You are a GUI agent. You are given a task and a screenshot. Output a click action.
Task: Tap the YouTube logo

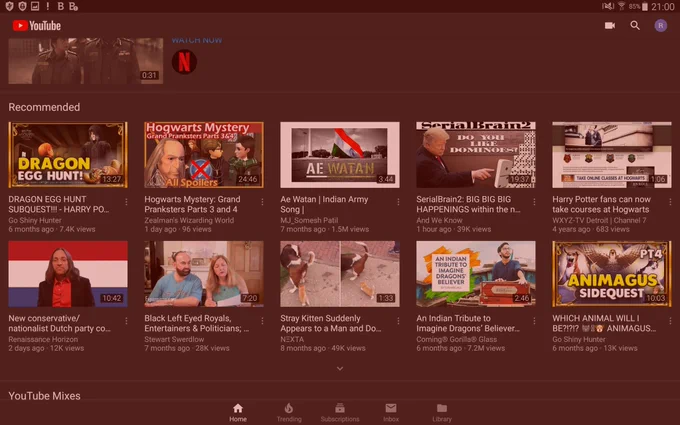click(x=36, y=26)
